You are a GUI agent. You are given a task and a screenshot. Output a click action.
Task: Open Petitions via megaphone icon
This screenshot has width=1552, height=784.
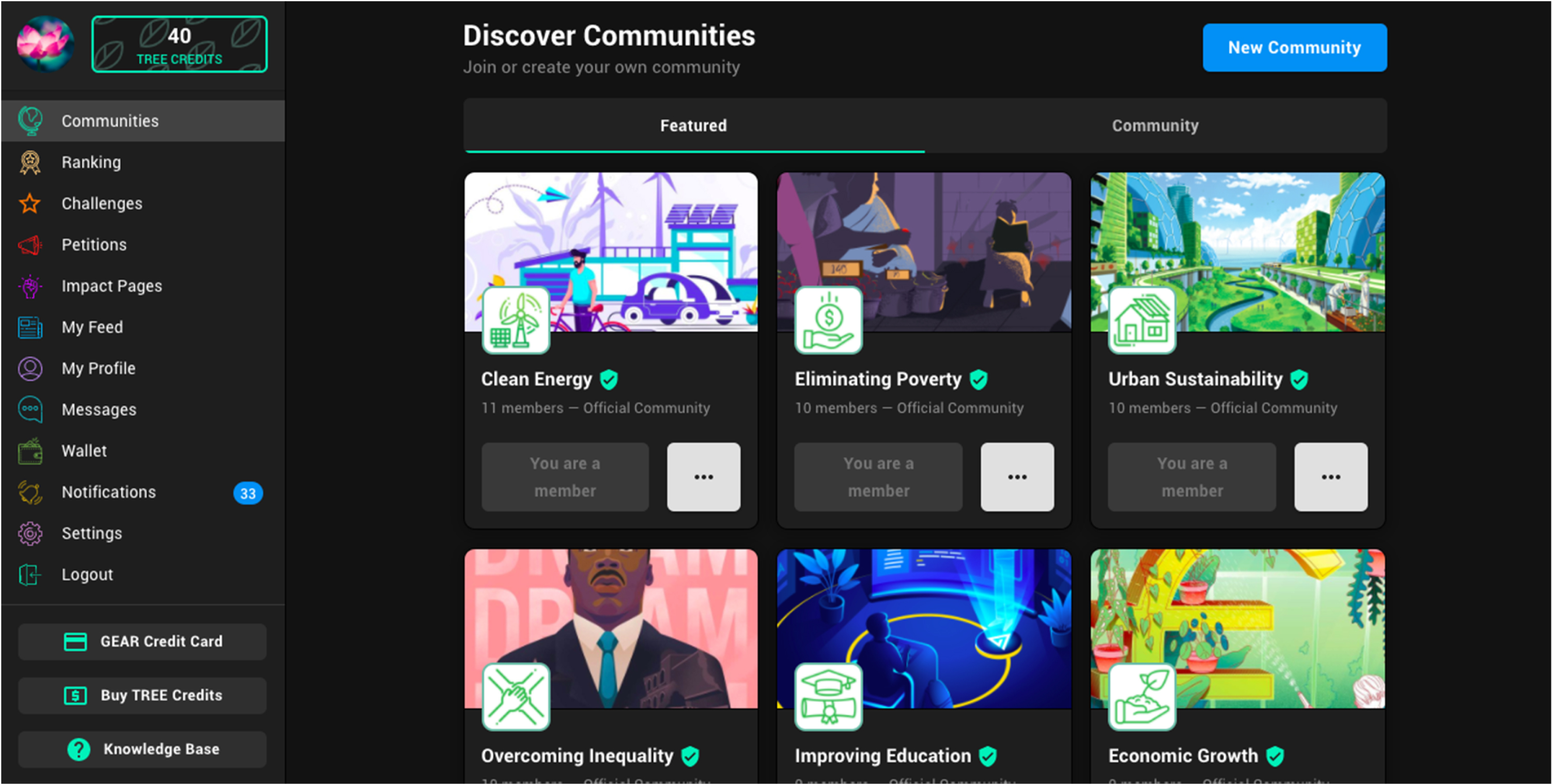(30, 244)
